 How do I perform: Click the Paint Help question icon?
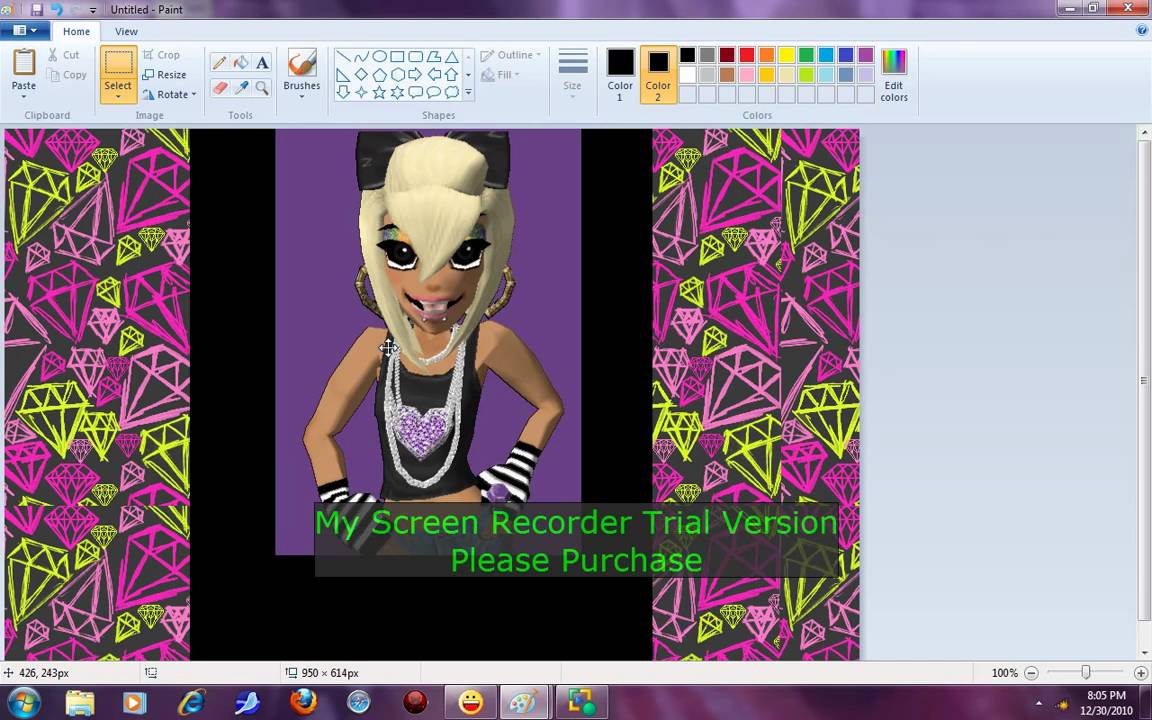1142,31
